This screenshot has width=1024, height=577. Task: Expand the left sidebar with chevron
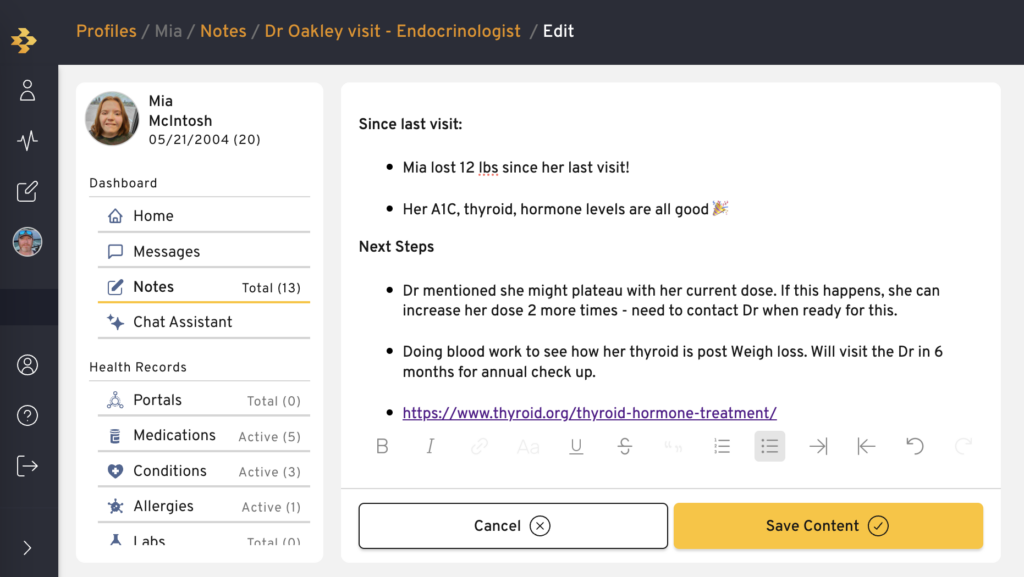pos(27,548)
